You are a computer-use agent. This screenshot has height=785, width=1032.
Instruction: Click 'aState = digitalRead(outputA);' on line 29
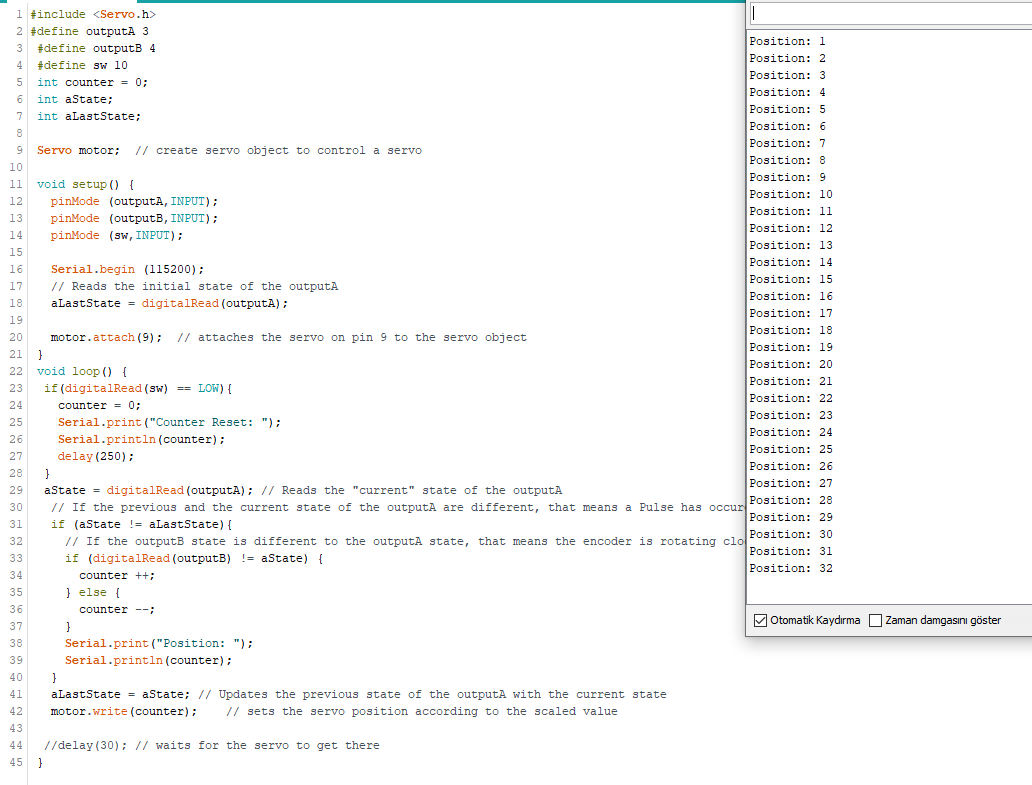[x=148, y=491]
